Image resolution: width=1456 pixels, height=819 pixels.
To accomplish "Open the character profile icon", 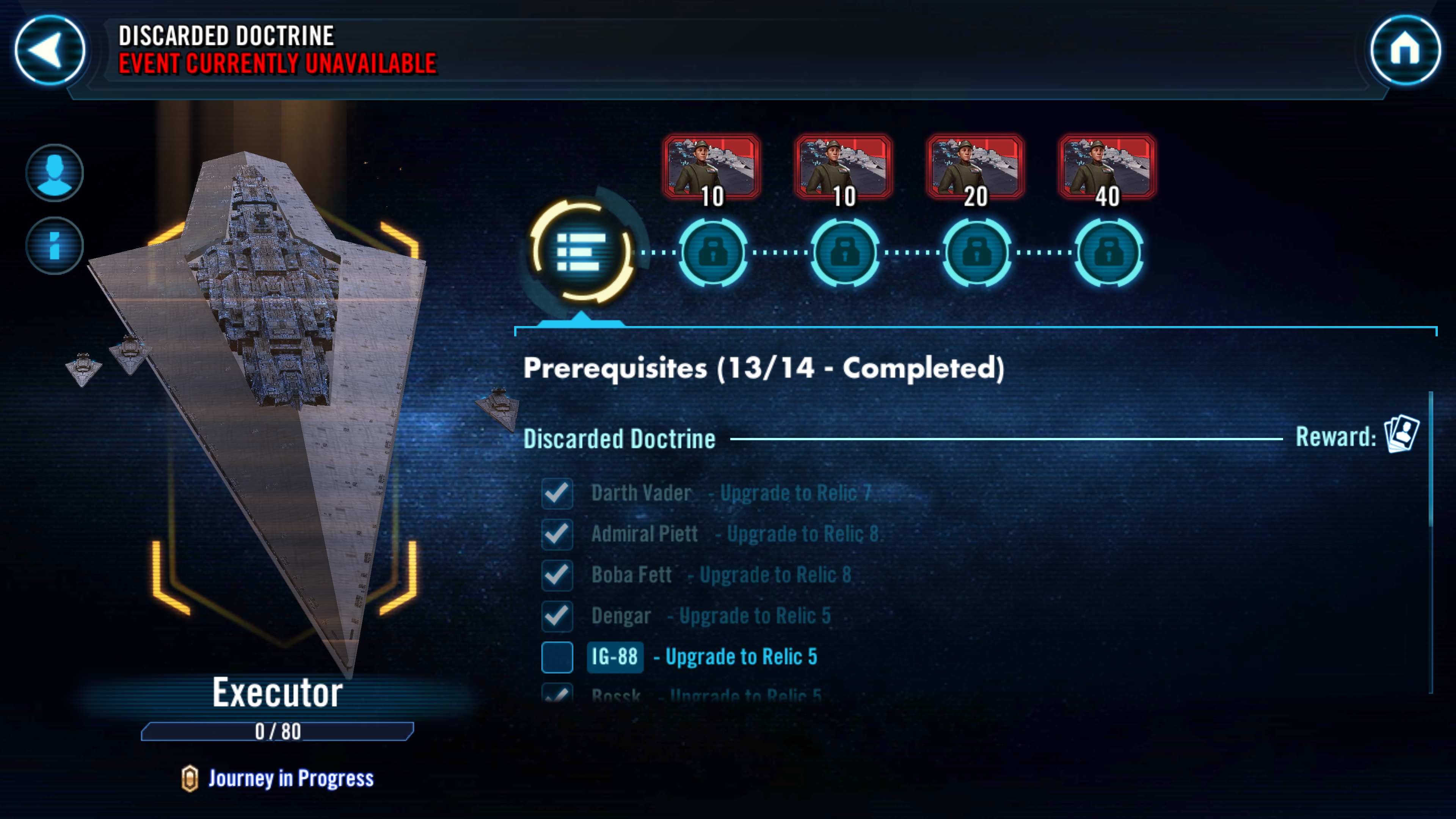I will click(54, 173).
